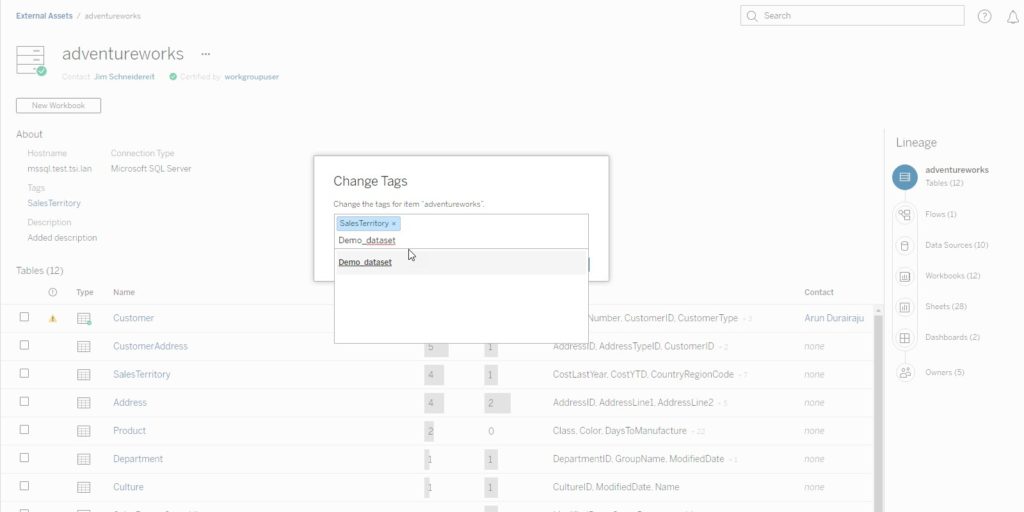Image resolution: width=1024 pixels, height=512 pixels.
Task: Select Workbooks icon in Lineage
Action: pyautogui.click(x=904, y=276)
